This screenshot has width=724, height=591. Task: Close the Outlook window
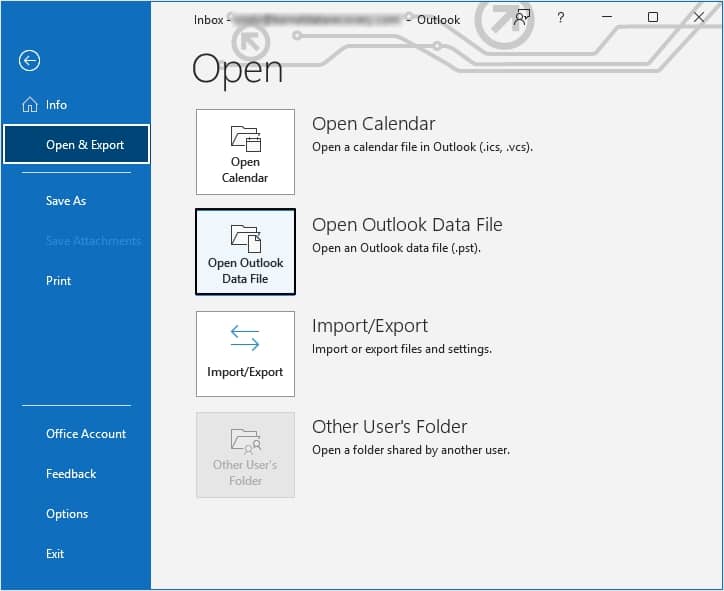coord(699,17)
